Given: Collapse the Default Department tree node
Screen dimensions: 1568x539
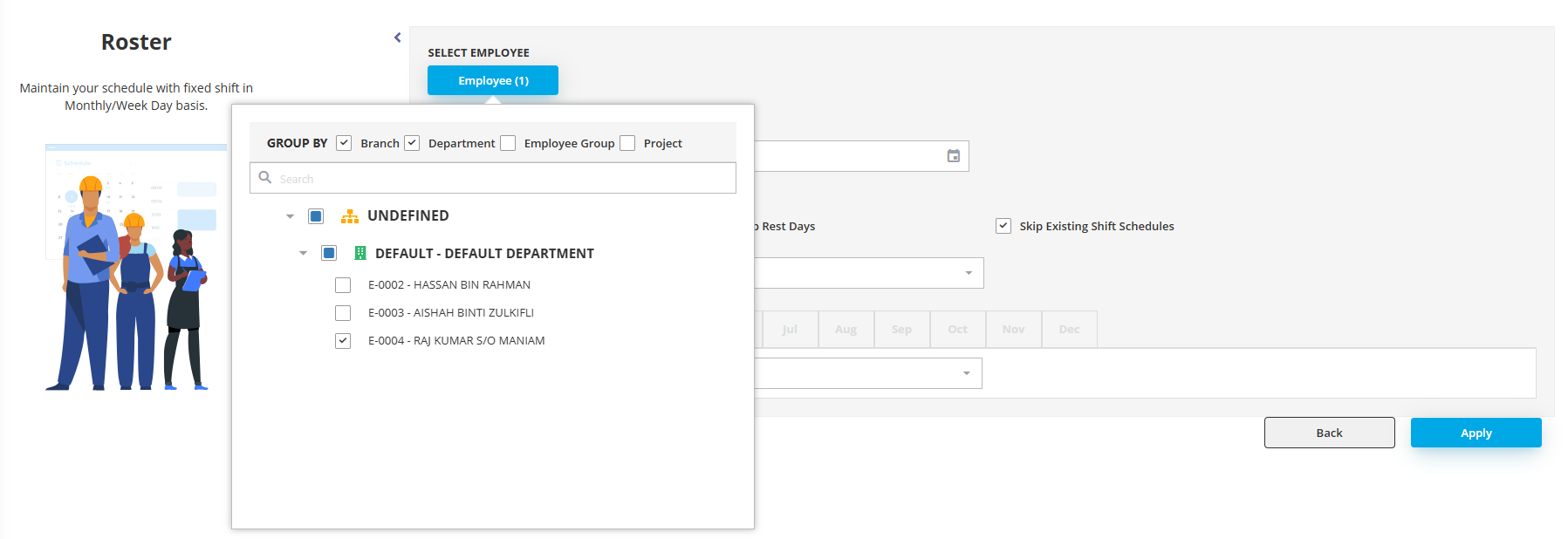Looking at the screenshot, I should (x=304, y=254).
